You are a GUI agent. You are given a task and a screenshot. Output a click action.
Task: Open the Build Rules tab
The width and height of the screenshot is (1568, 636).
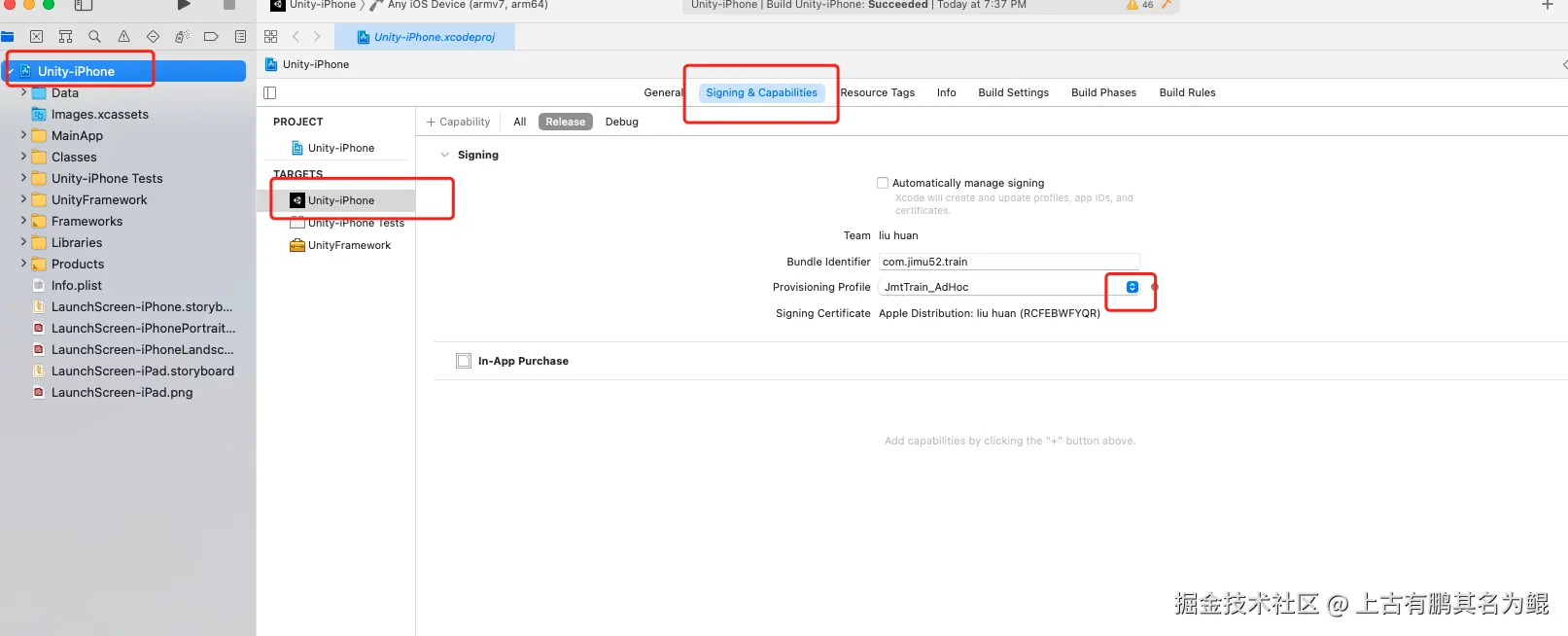[x=1187, y=93]
